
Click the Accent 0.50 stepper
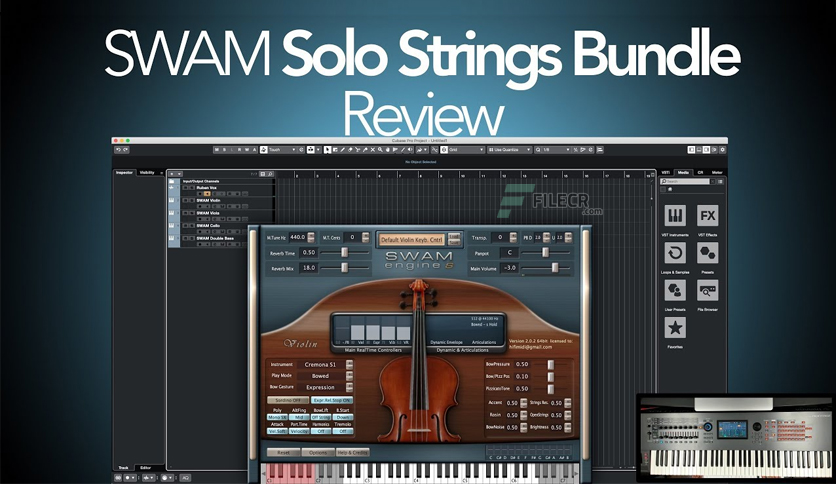coord(524,403)
